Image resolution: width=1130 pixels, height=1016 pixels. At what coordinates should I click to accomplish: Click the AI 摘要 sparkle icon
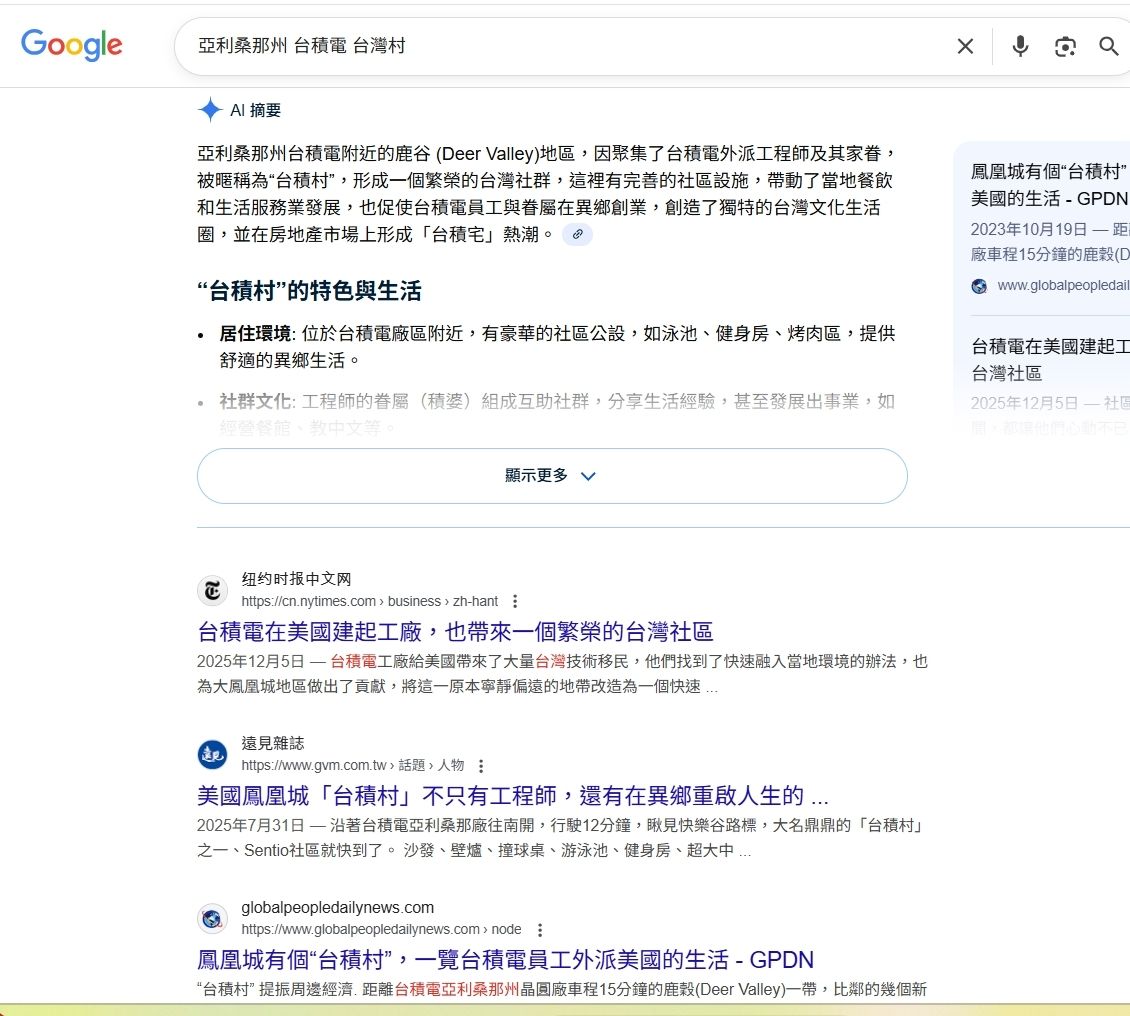[210, 110]
